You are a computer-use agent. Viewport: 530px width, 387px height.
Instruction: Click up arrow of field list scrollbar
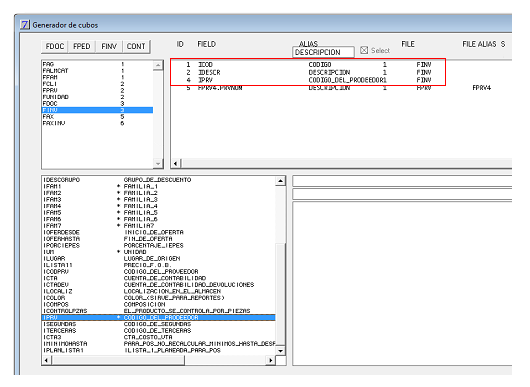coord(281,181)
